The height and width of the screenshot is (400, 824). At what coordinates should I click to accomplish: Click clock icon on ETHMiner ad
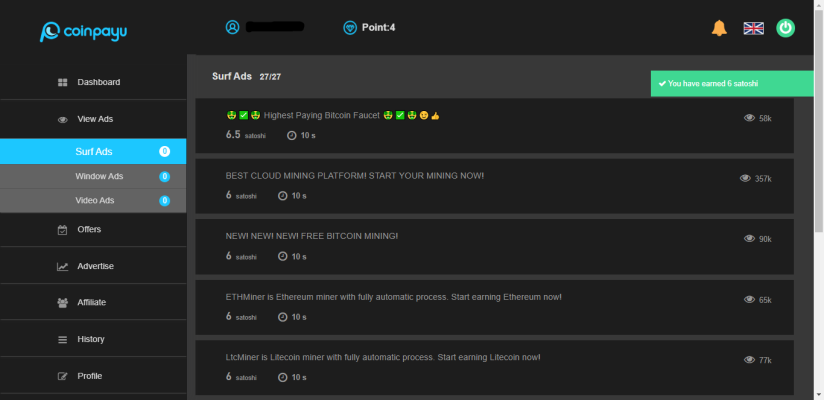(283, 317)
